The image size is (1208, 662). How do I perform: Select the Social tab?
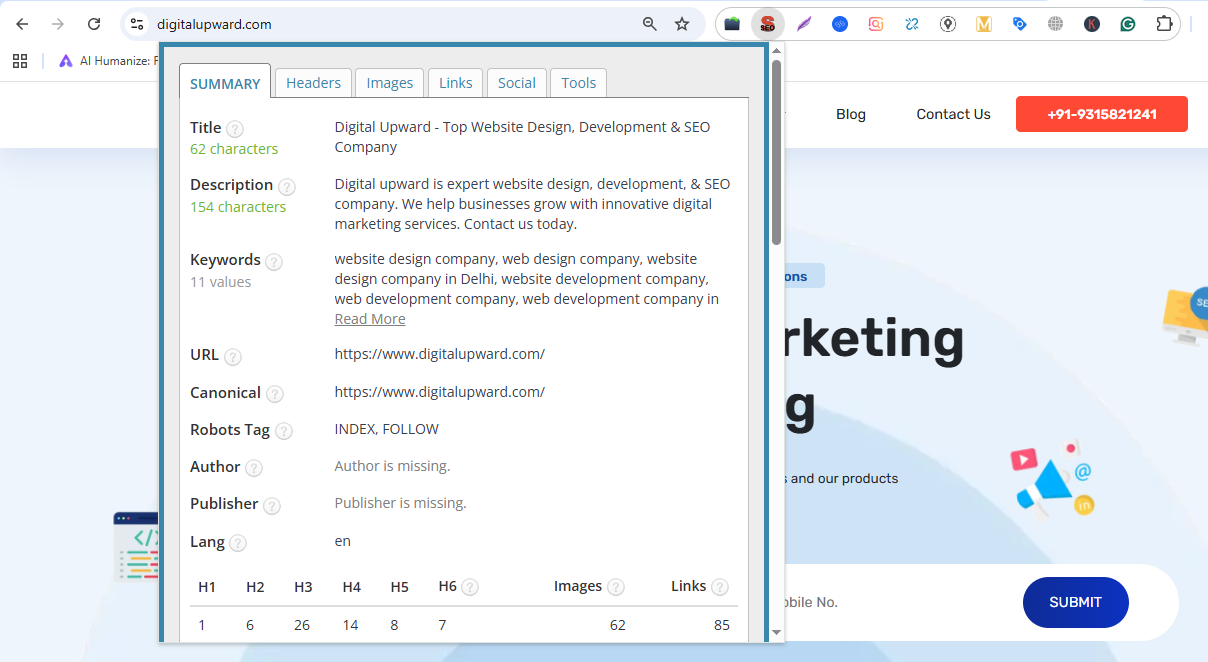tap(517, 83)
